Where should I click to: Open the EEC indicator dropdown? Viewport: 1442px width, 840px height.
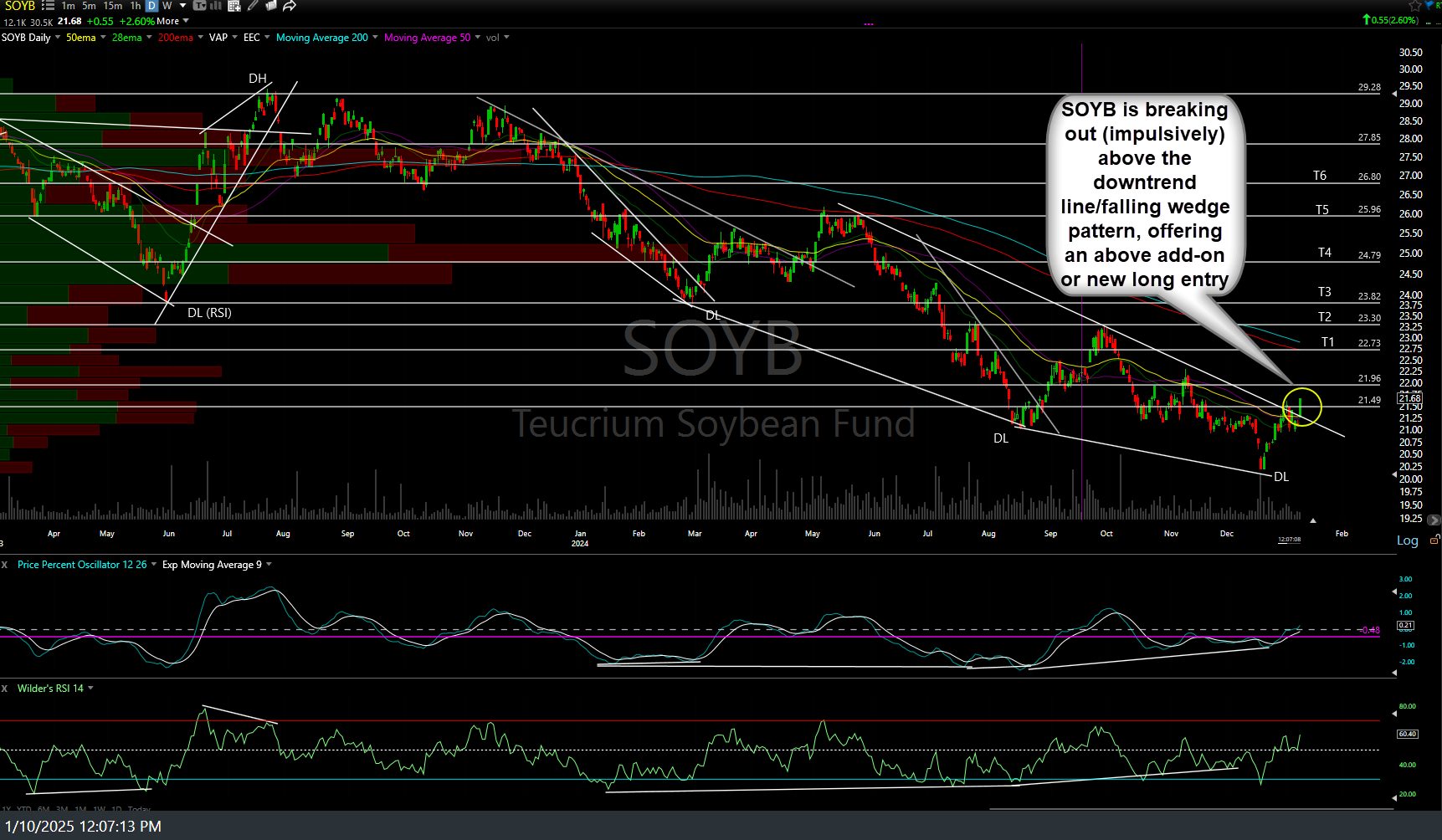pos(267,37)
